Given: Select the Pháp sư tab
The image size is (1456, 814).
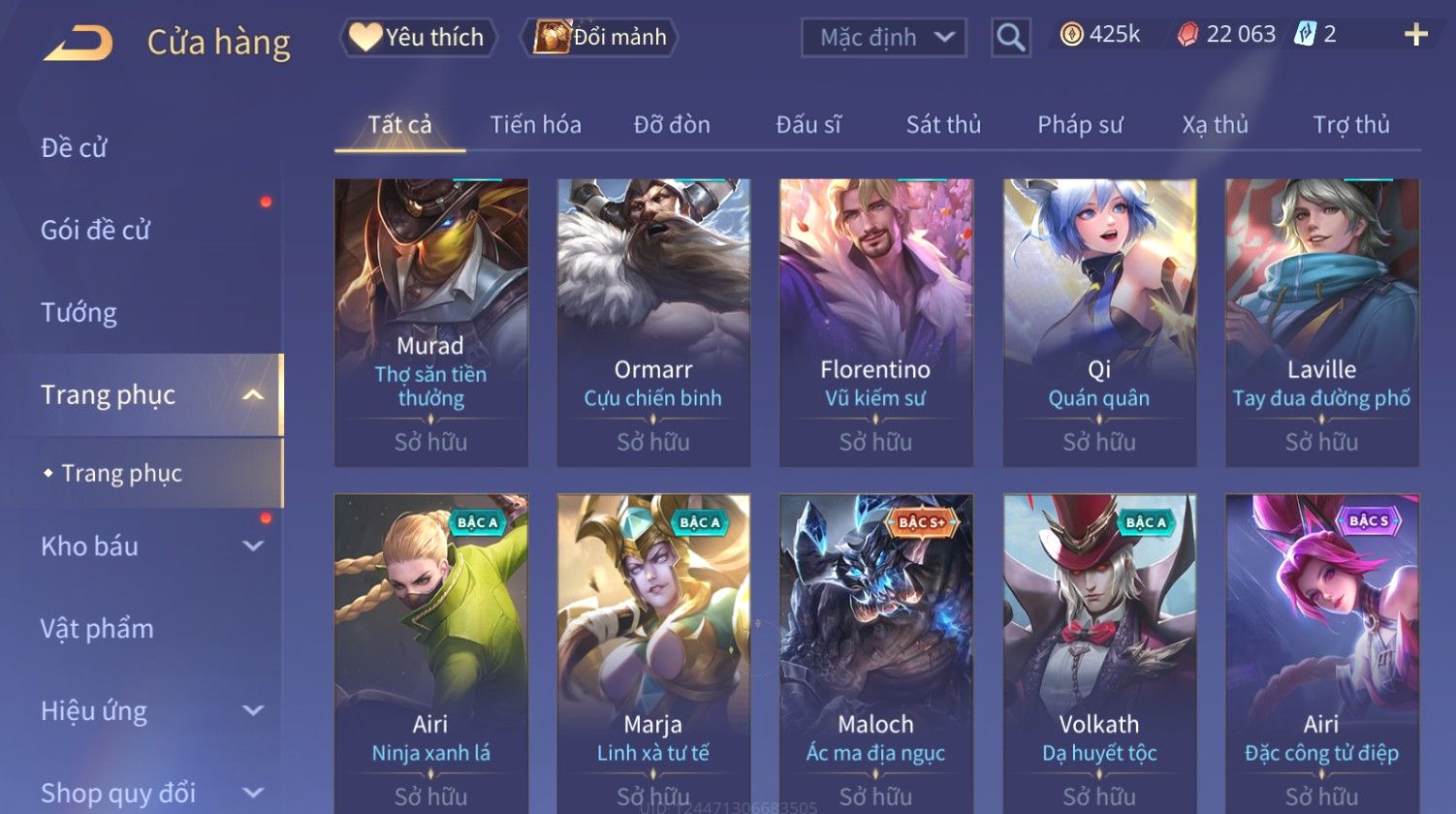Looking at the screenshot, I should [1080, 125].
